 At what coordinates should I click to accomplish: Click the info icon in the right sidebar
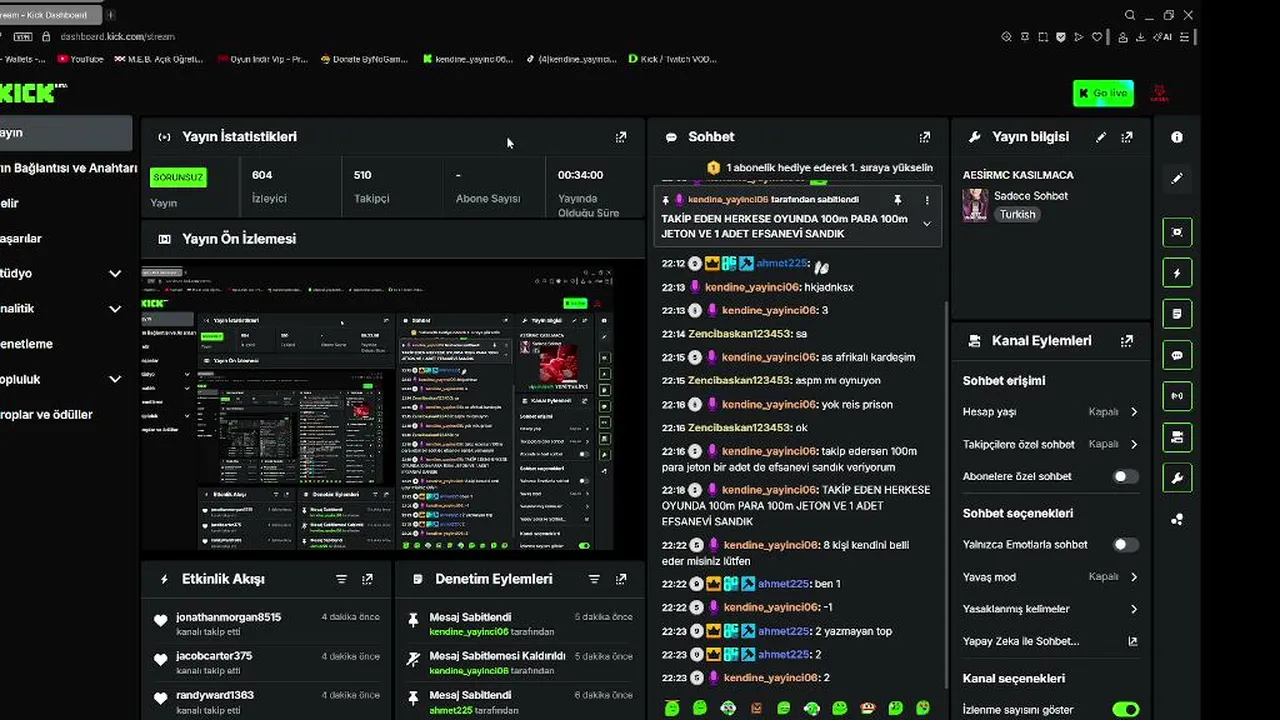(1177, 137)
